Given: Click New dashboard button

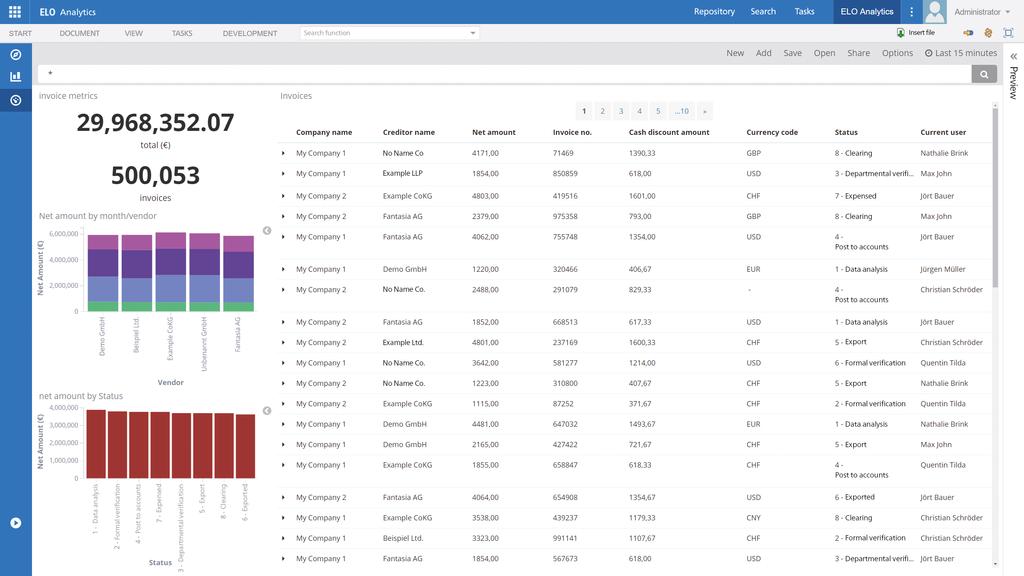Looking at the screenshot, I should 735,53.
